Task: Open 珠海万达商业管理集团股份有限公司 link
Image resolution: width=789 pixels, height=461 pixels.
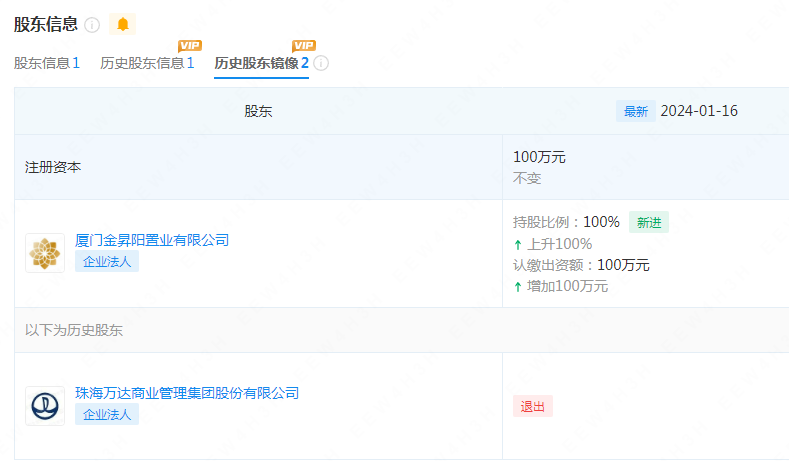Action: [x=187, y=393]
